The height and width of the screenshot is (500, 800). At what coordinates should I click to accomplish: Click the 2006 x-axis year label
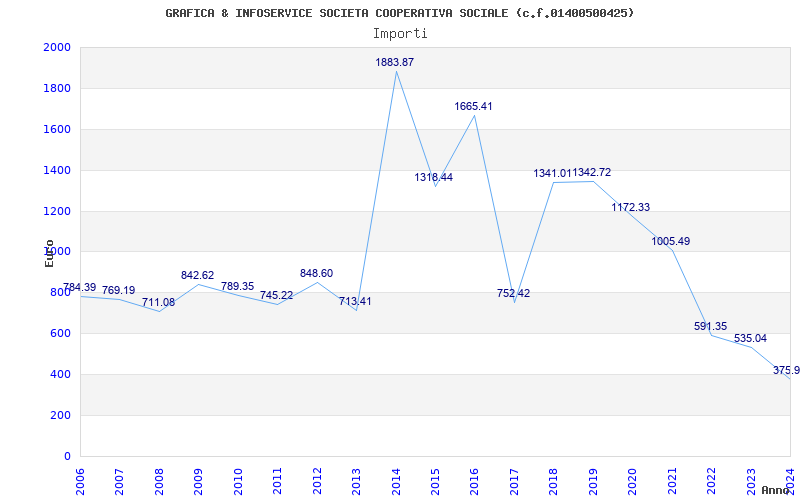pyautogui.click(x=80, y=482)
